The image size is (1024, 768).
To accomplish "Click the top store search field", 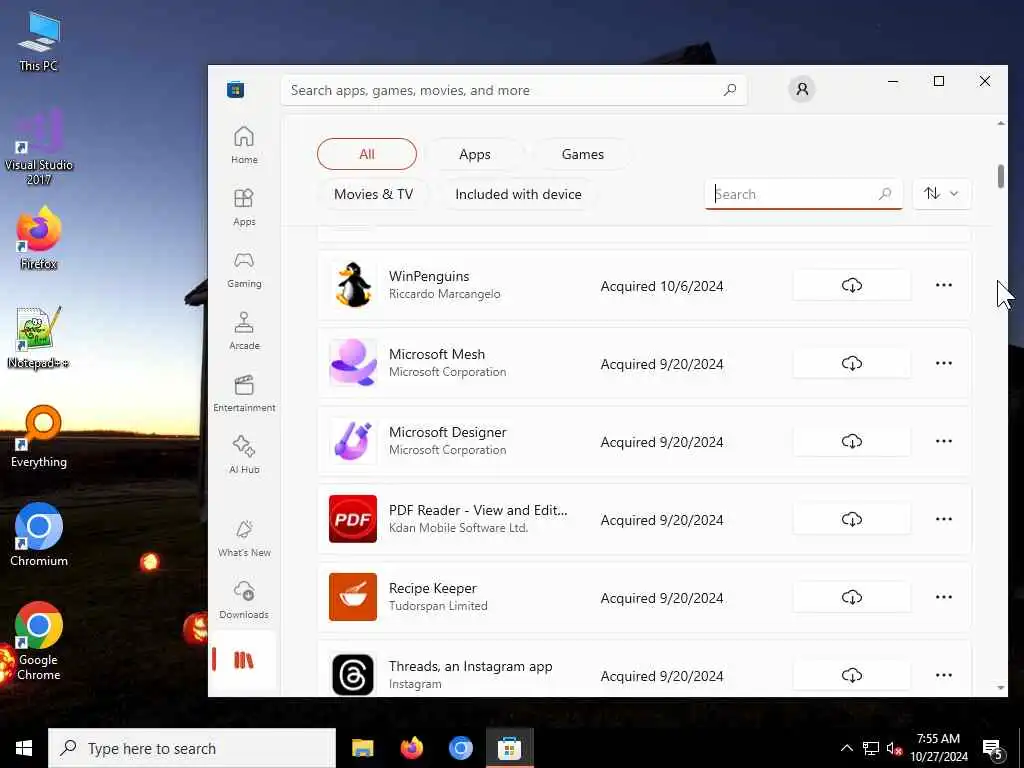I will pos(514,90).
